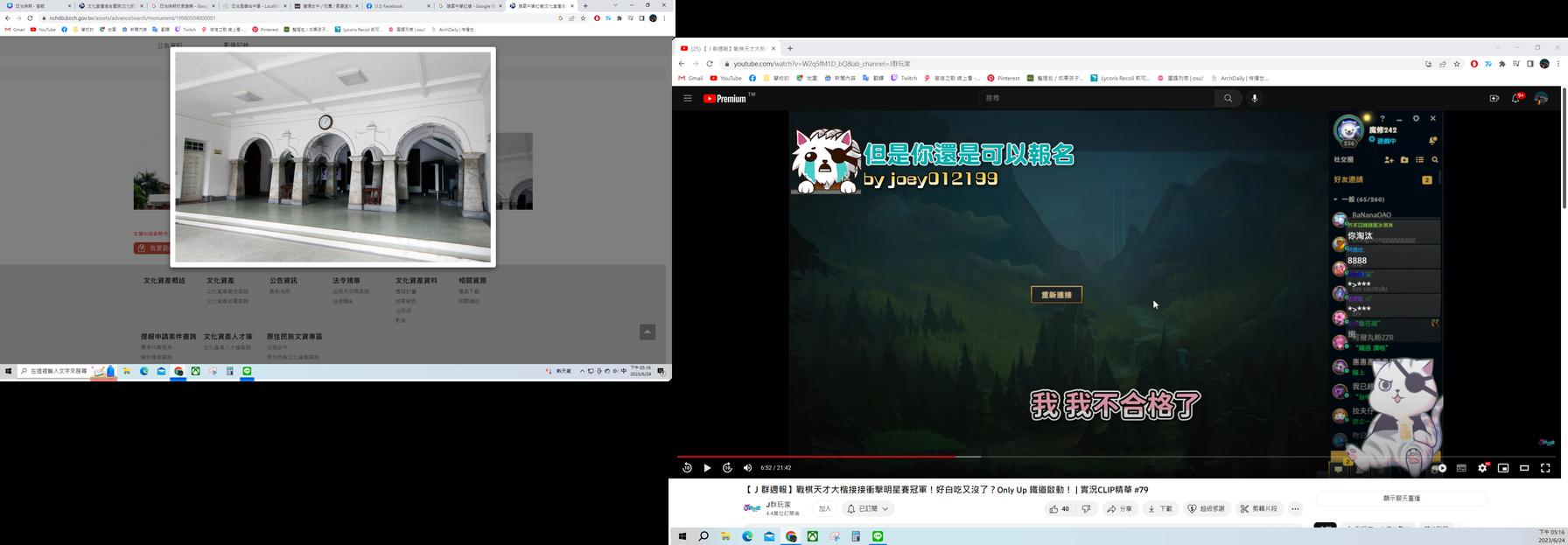Switch to Facebook tab in heritage browser window
The width and height of the screenshot is (1568, 545).
point(397,6)
